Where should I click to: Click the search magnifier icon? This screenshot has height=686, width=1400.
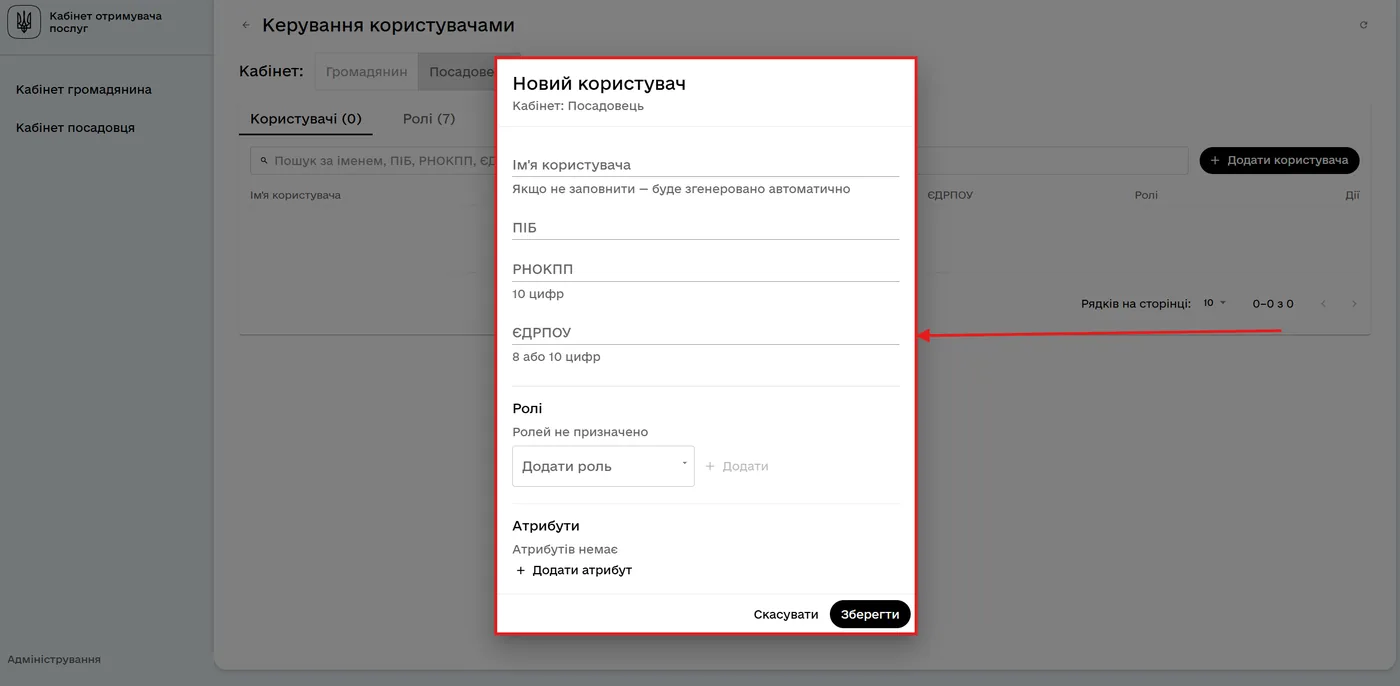pyautogui.click(x=264, y=160)
